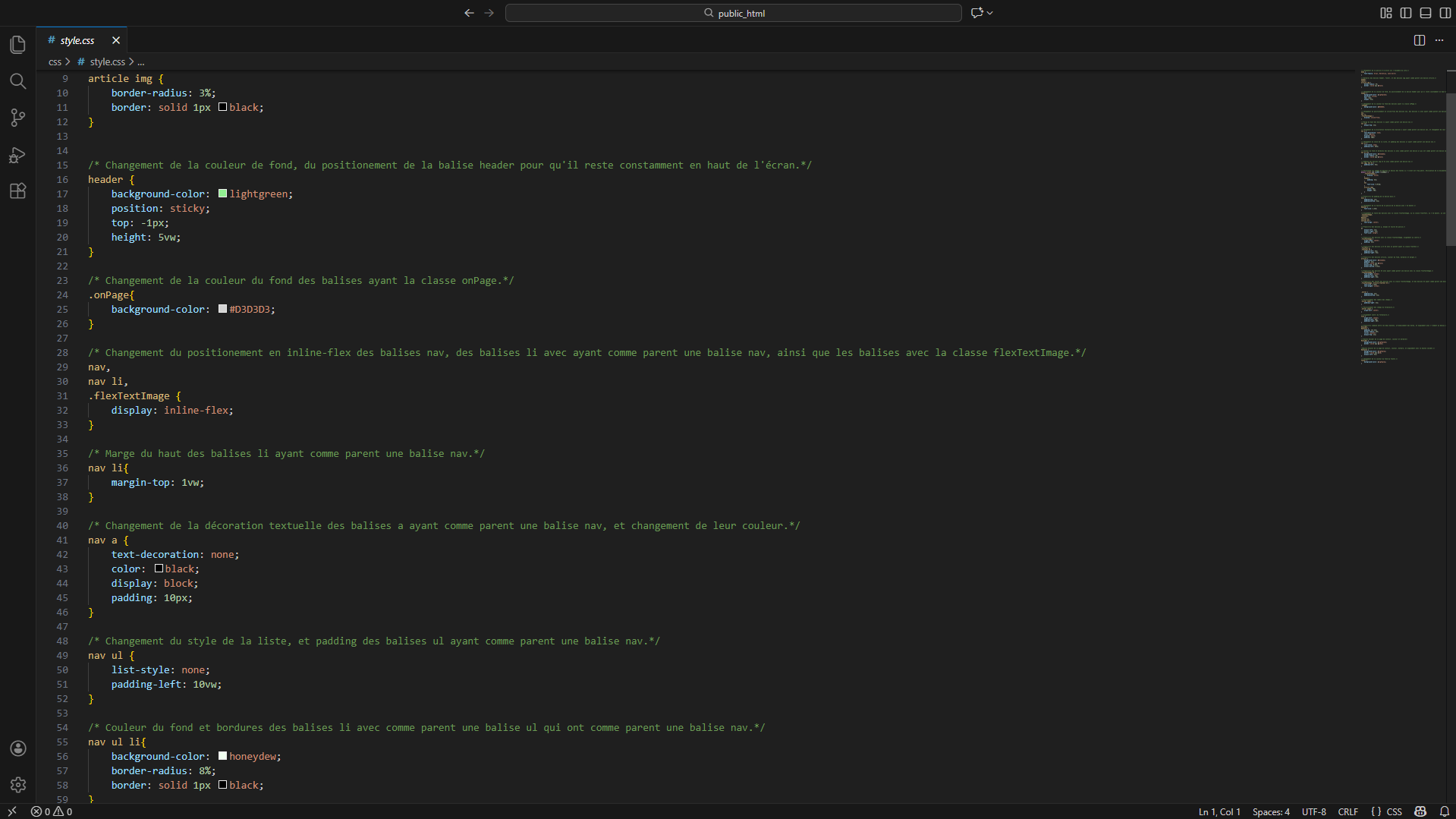
Task: Click Ln 1, Col 1 status item
Action: (x=1219, y=811)
